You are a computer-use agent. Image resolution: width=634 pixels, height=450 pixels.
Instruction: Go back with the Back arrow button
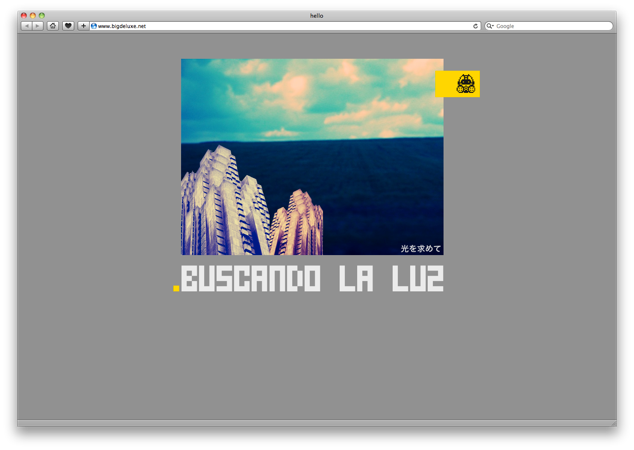pos(26,26)
